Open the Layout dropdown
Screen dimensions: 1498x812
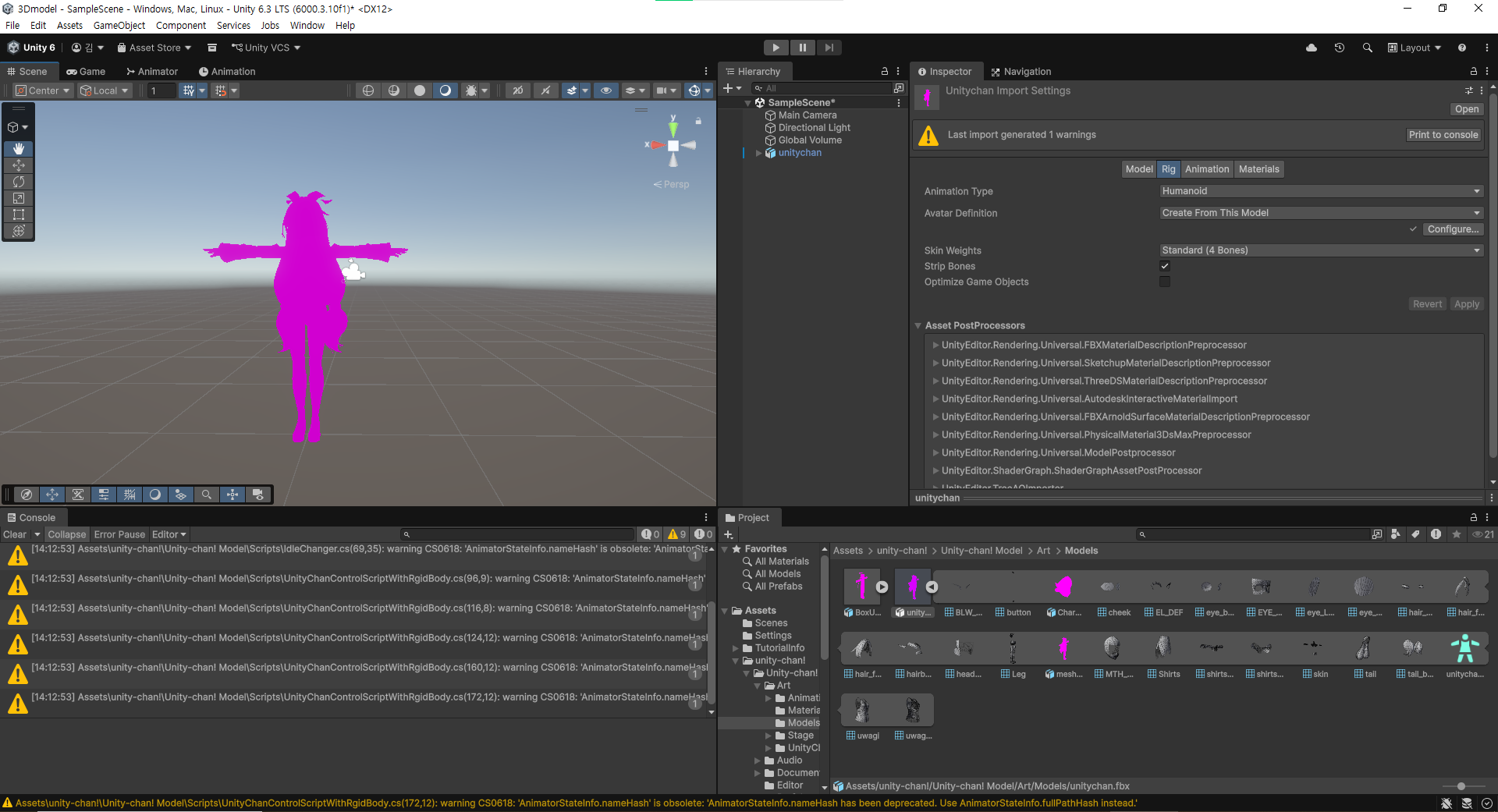pos(1415,48)
